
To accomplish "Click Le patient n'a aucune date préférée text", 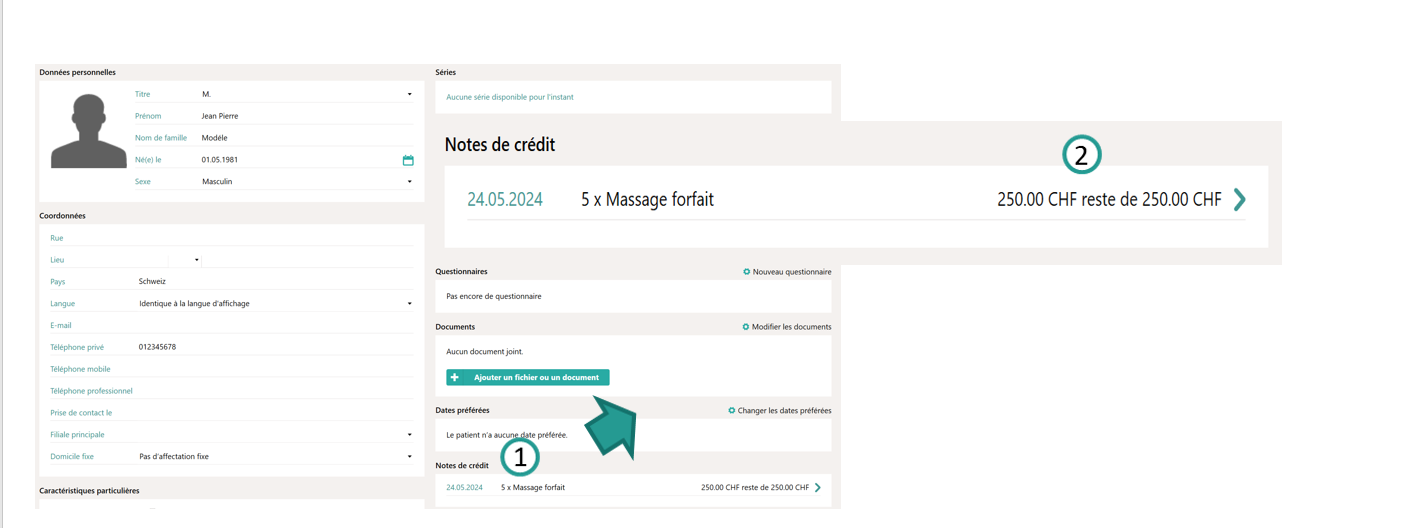I will 507,435.
